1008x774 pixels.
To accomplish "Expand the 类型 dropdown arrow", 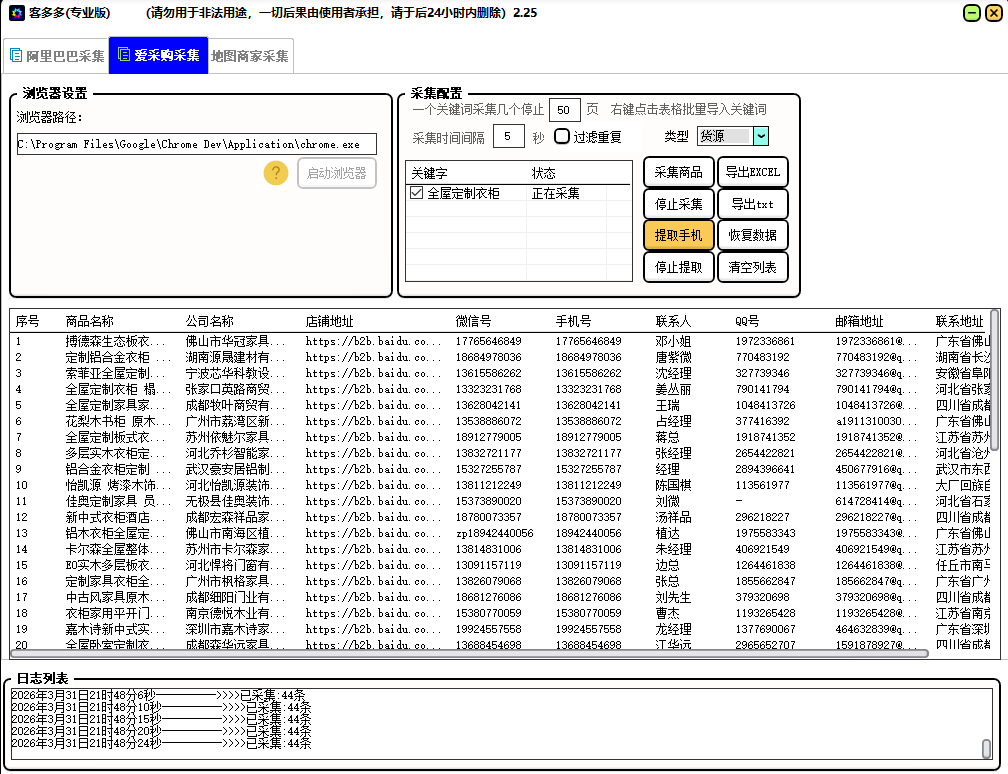I will 760,137.
